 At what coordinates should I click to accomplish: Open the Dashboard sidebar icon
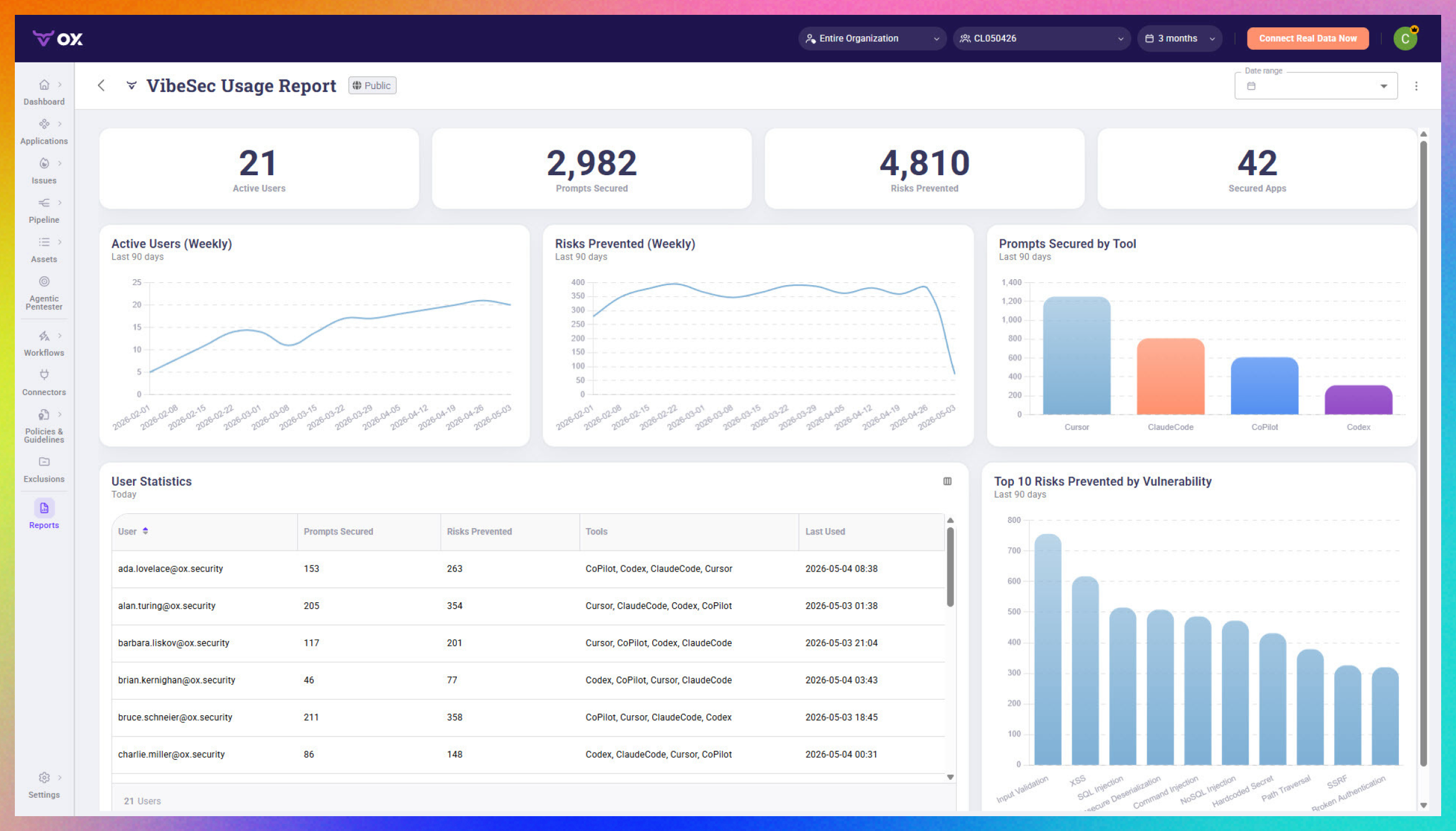(44, 85)
